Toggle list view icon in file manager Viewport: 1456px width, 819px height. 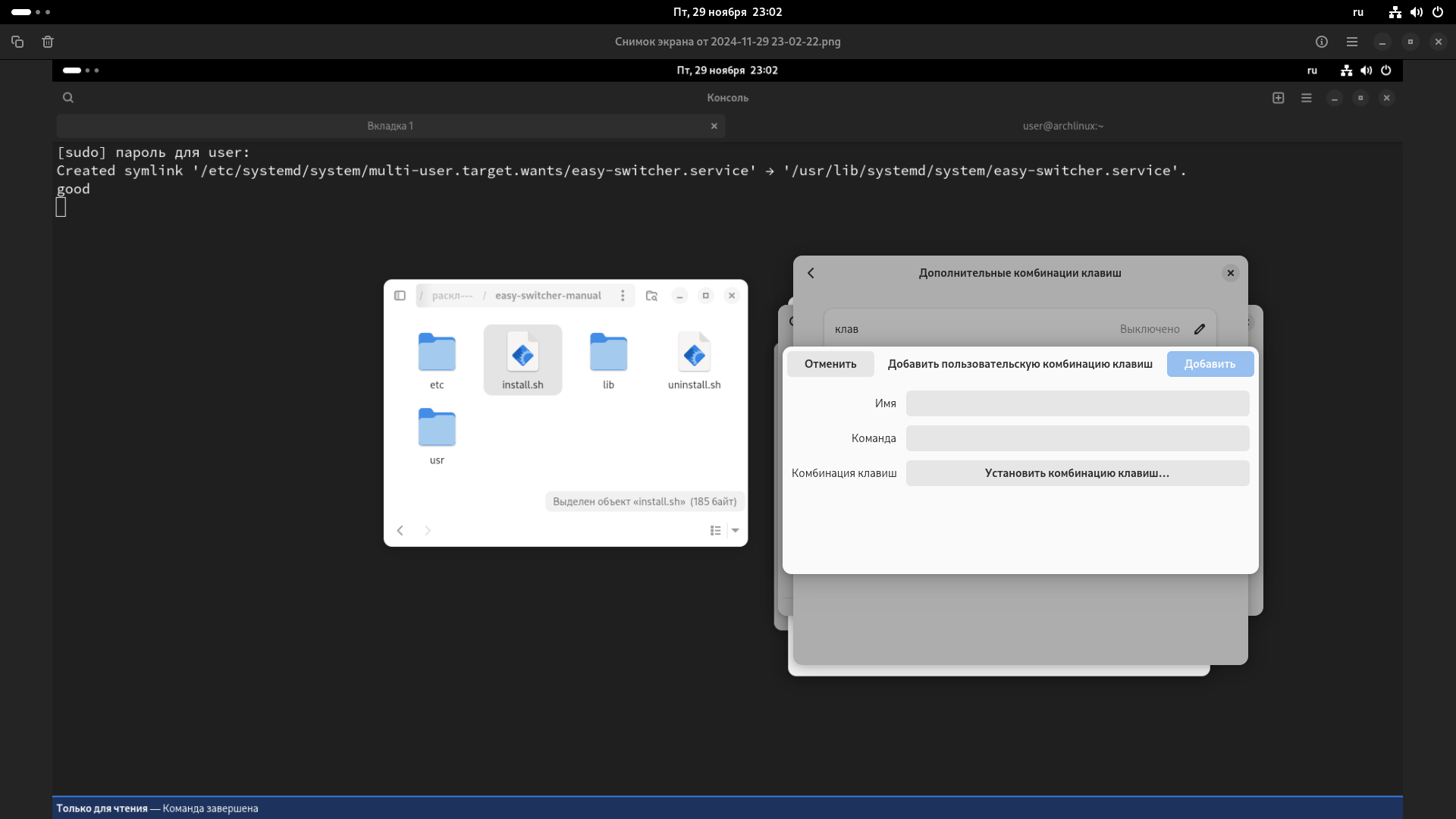[x=715, y=531]
